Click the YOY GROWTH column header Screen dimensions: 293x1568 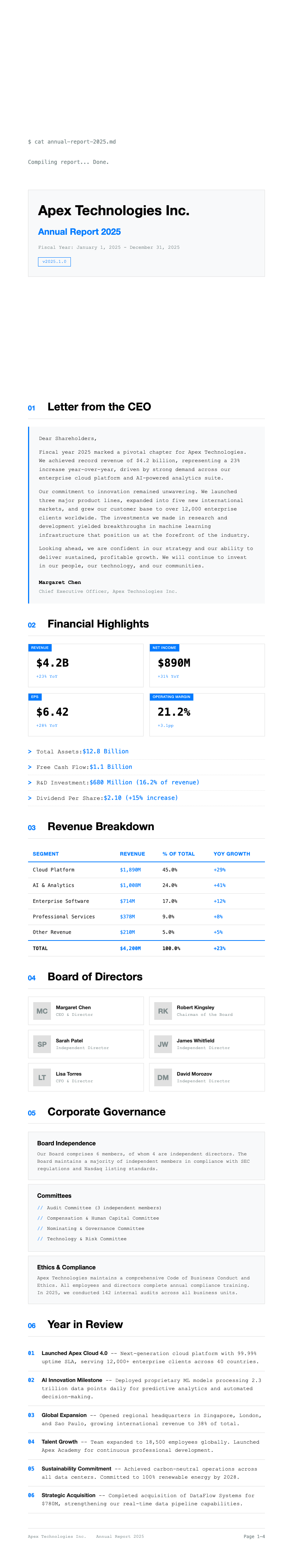click(231, 853)
